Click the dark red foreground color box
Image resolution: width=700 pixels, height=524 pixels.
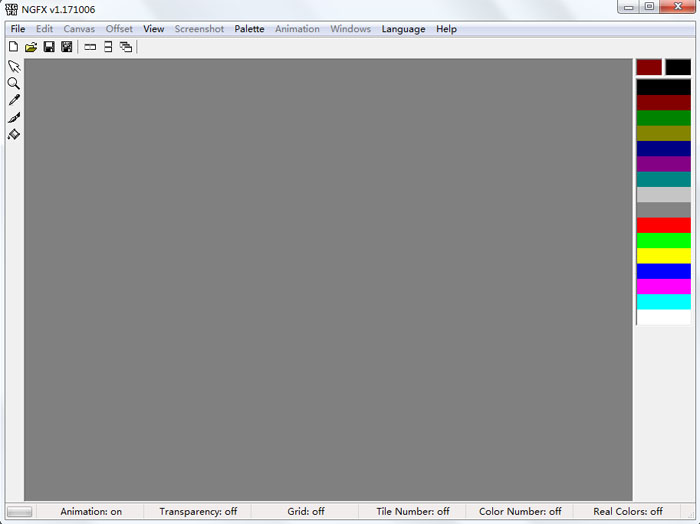click(x=649, y=67)
